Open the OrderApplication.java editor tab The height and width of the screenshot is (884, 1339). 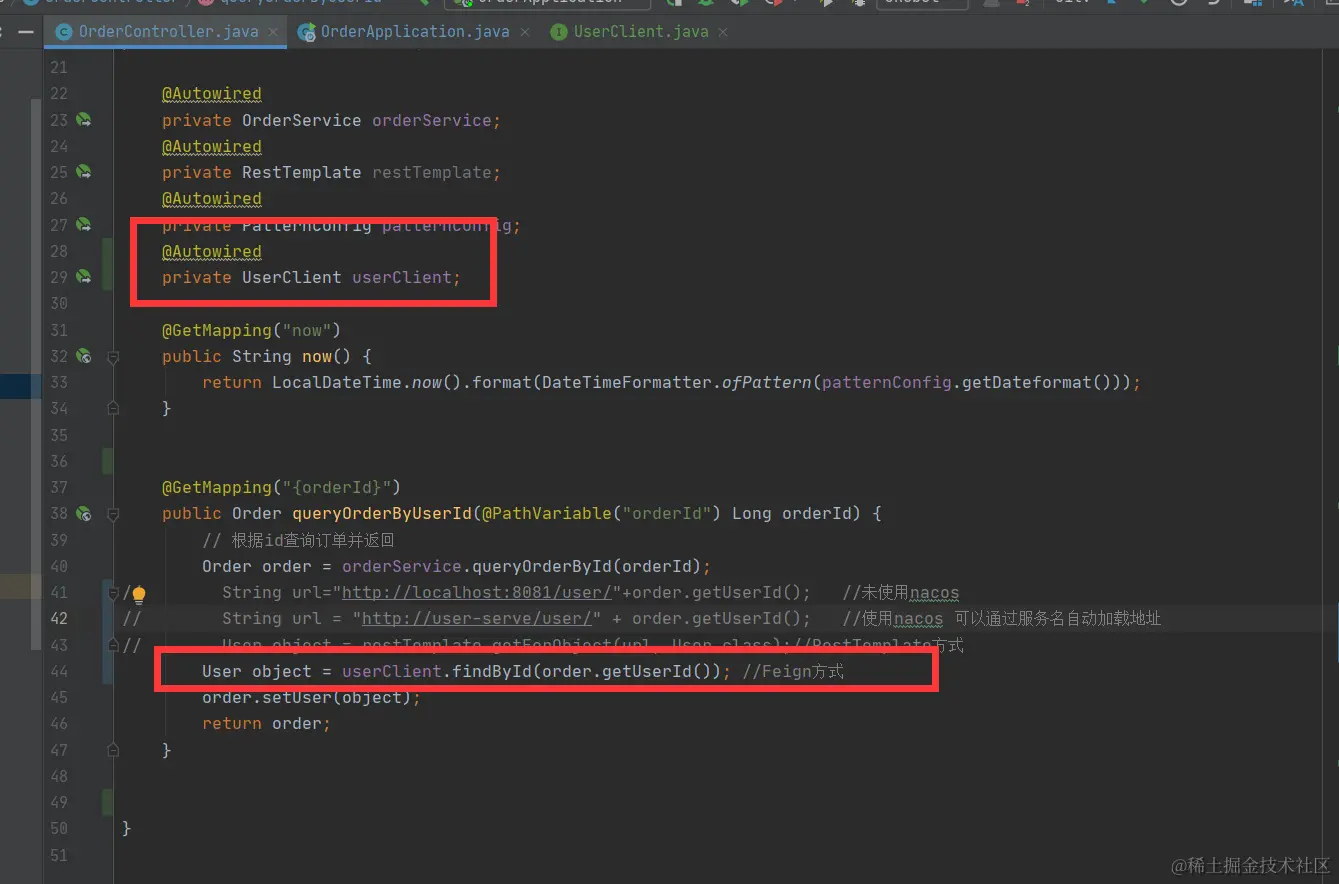[415, 32]
